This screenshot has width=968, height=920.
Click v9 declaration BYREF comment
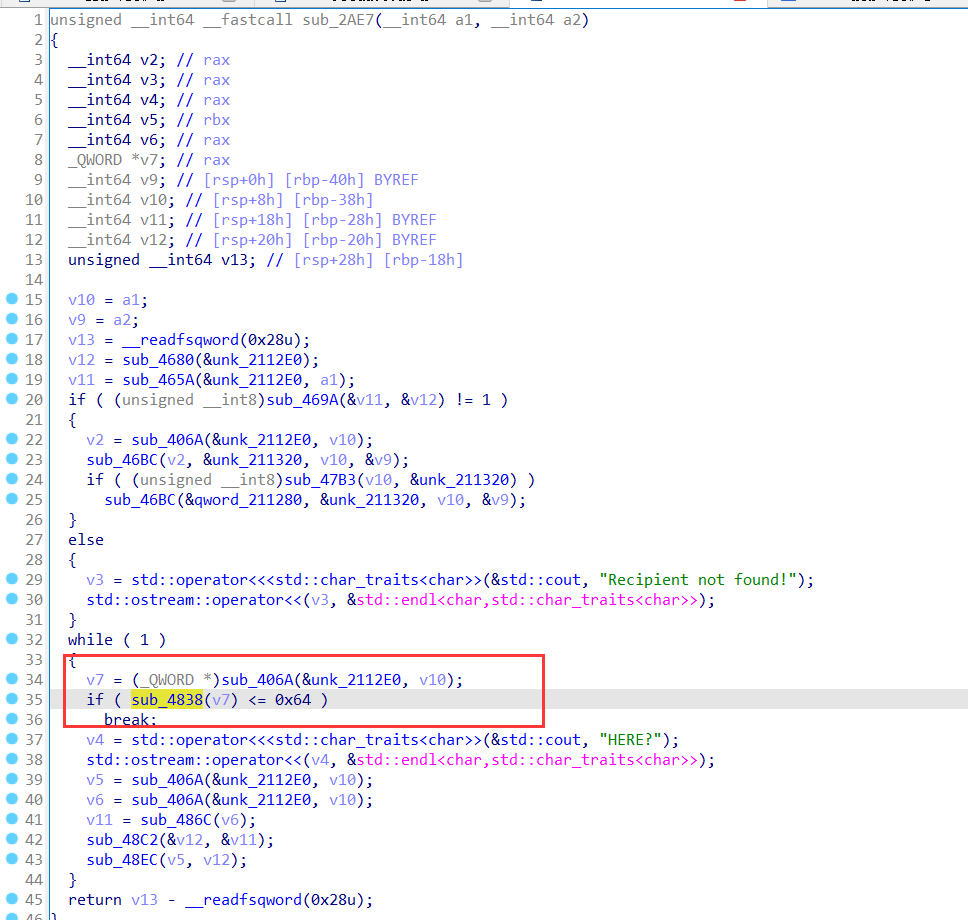pyautogui.click(x=396, y=180)
